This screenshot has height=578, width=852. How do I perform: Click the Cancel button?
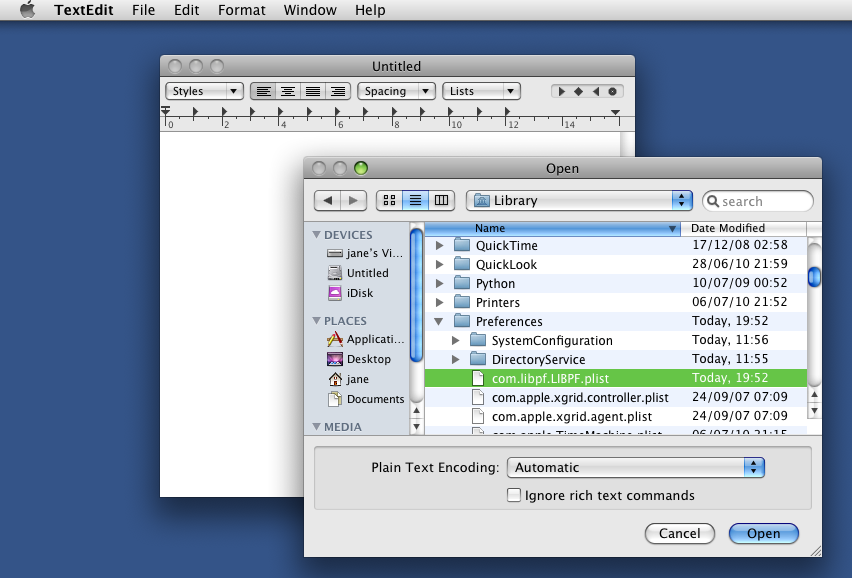680,533
